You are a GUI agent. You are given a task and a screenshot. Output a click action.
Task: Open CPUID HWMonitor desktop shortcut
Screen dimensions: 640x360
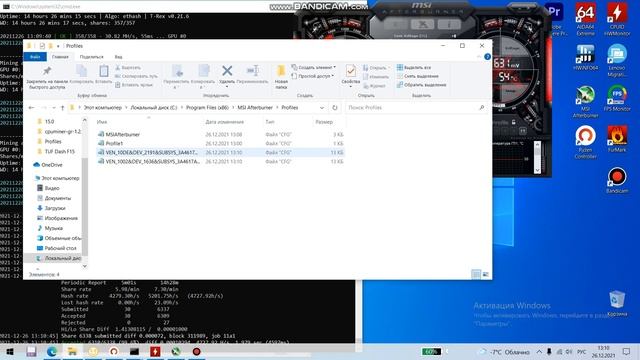[x=617, y=20]
